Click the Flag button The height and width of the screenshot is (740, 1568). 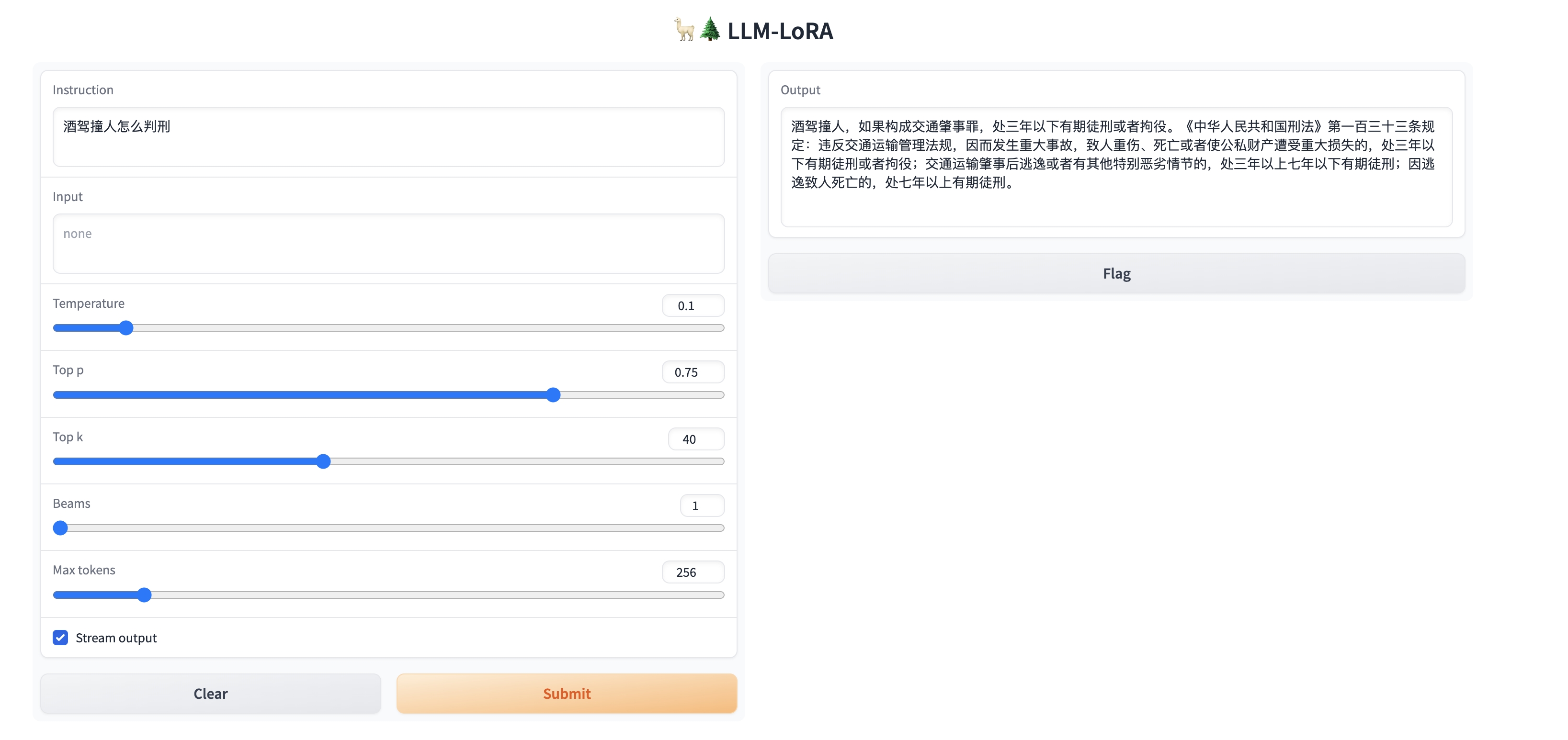point(1116,274)
